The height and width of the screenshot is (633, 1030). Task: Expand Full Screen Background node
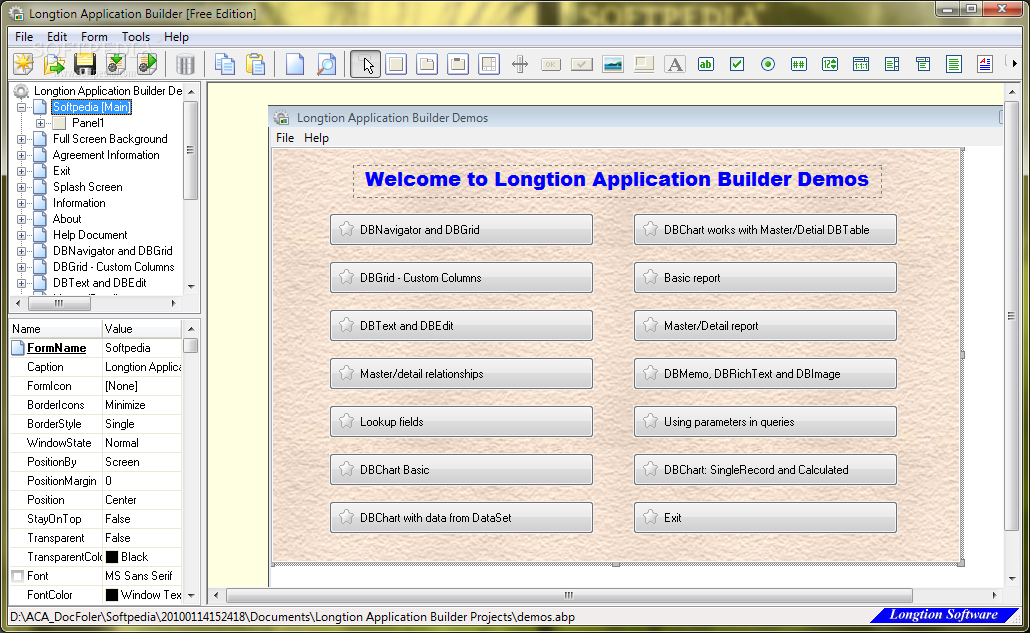[21, 139]
